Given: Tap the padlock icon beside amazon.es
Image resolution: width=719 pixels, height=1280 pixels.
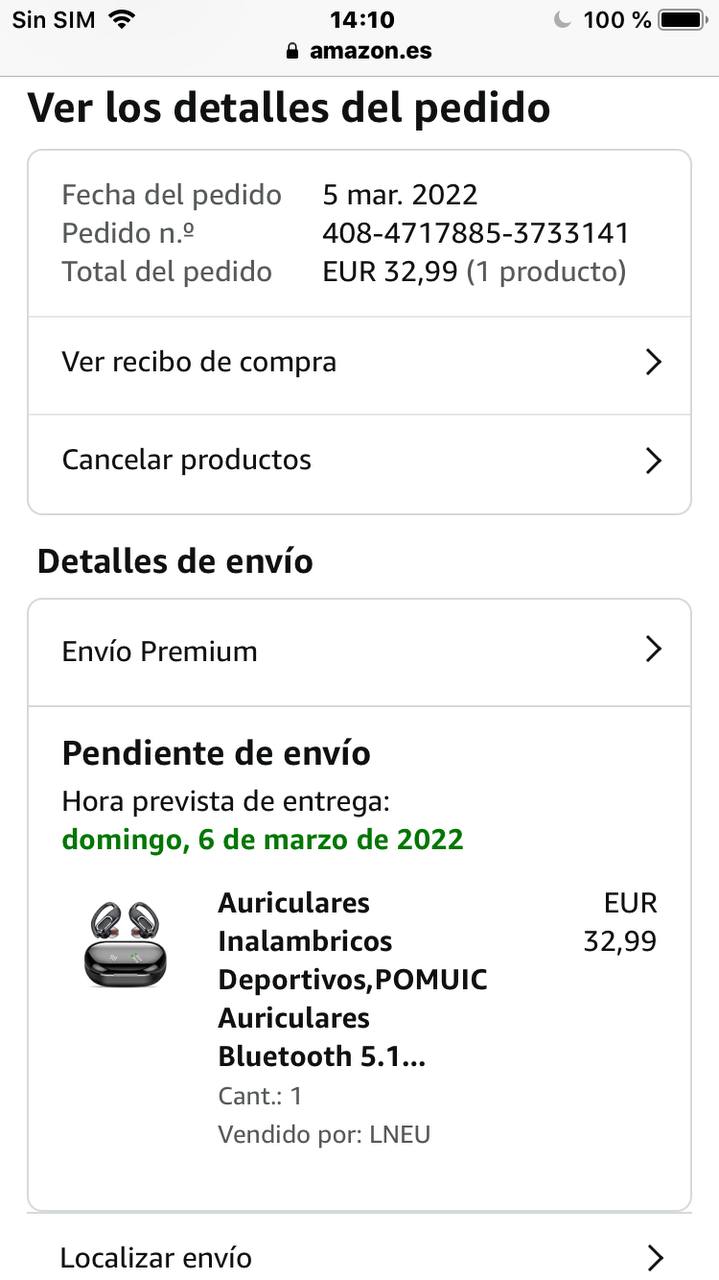Looking at the screenshot, I should pyautogui.click(x=292, y=51).
